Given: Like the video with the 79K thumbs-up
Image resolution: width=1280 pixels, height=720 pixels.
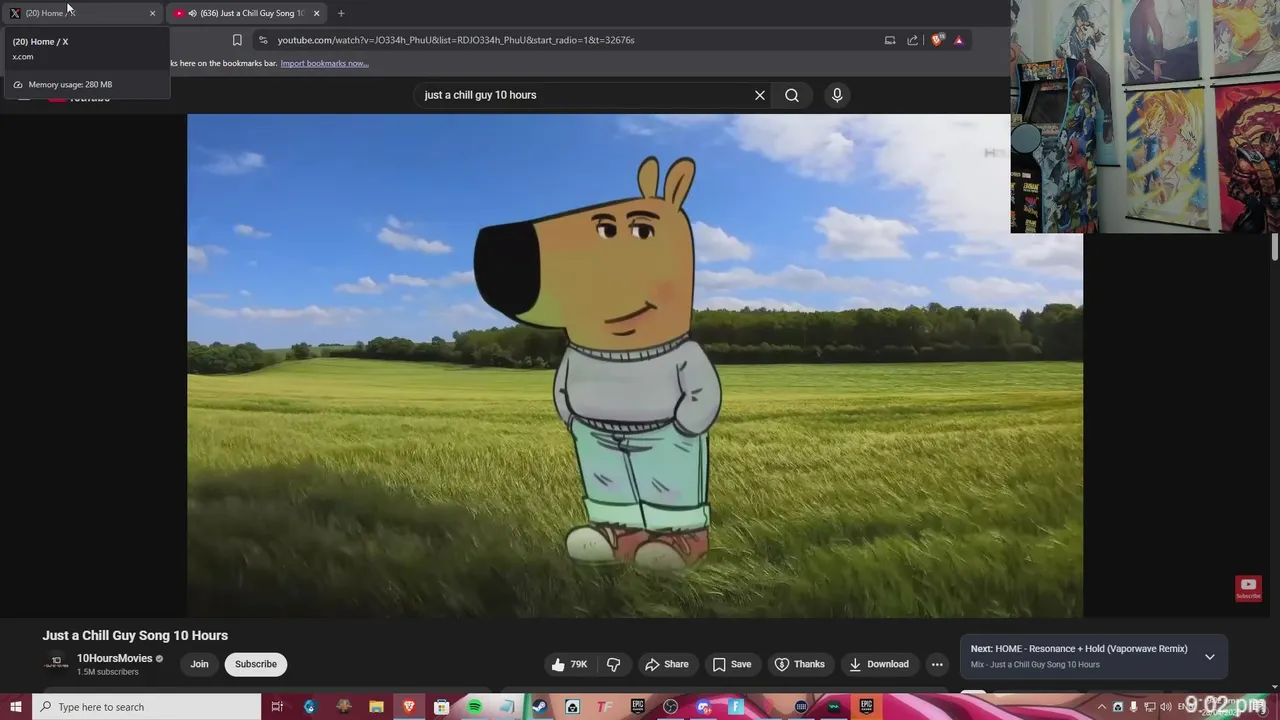Looking at the screenshot, I should 569,664.
